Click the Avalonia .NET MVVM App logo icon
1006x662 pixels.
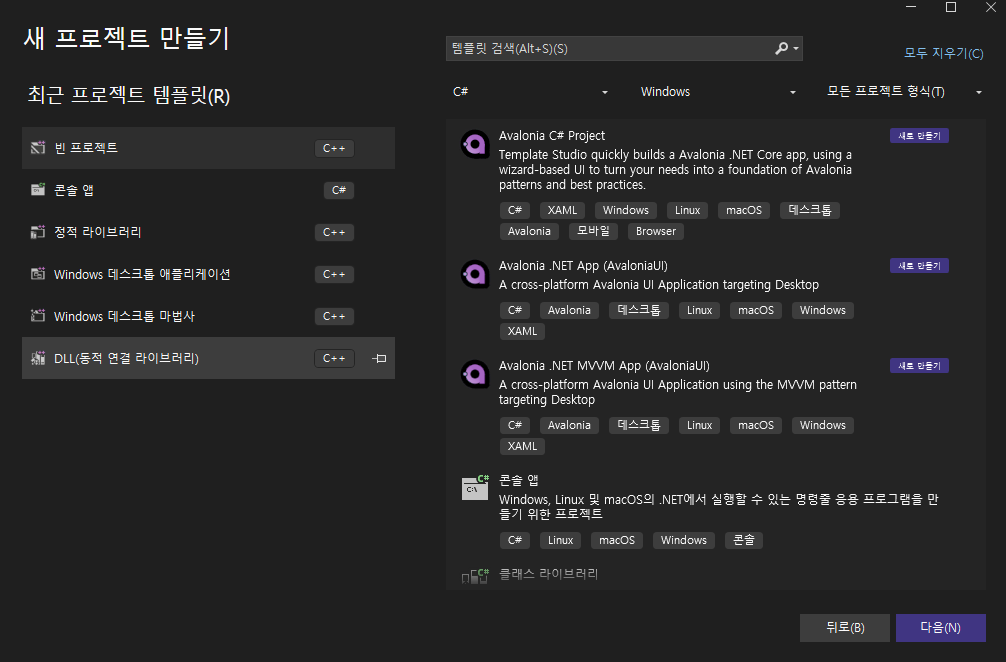[475, 375]
